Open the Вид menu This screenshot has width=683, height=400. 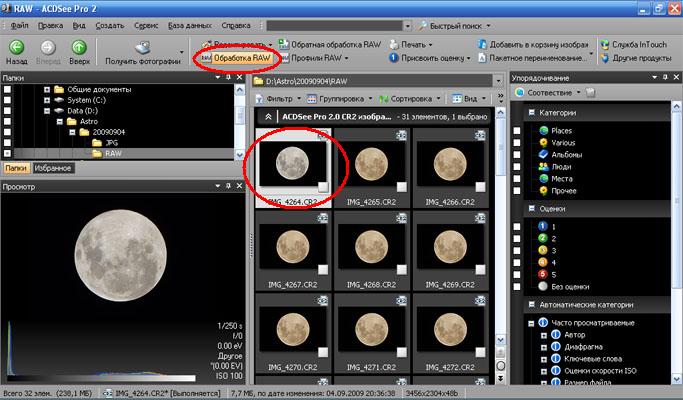pyautogui.click(x=79, y=26)
